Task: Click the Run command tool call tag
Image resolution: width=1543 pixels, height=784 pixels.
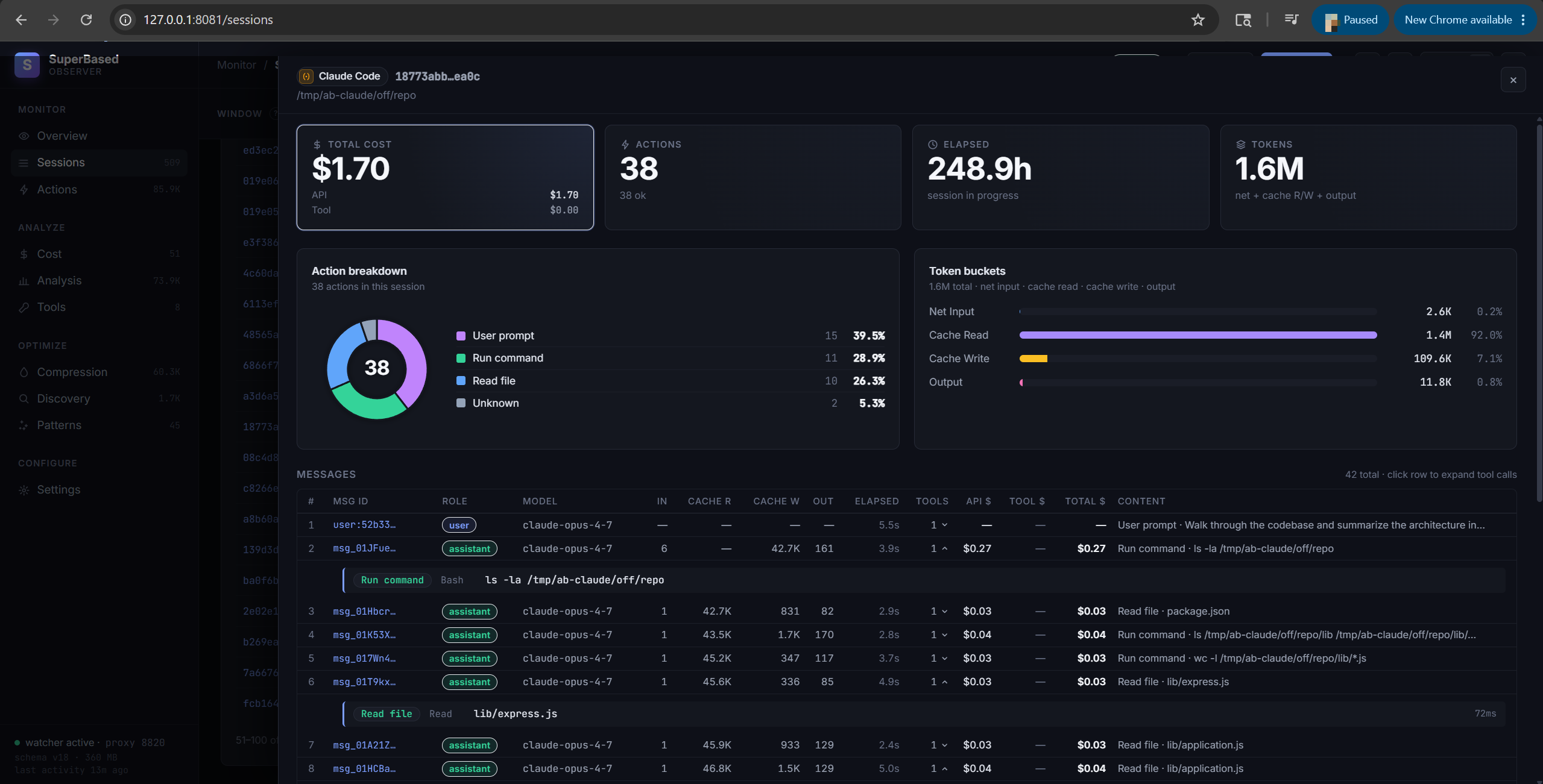Action: click(392, 580)
